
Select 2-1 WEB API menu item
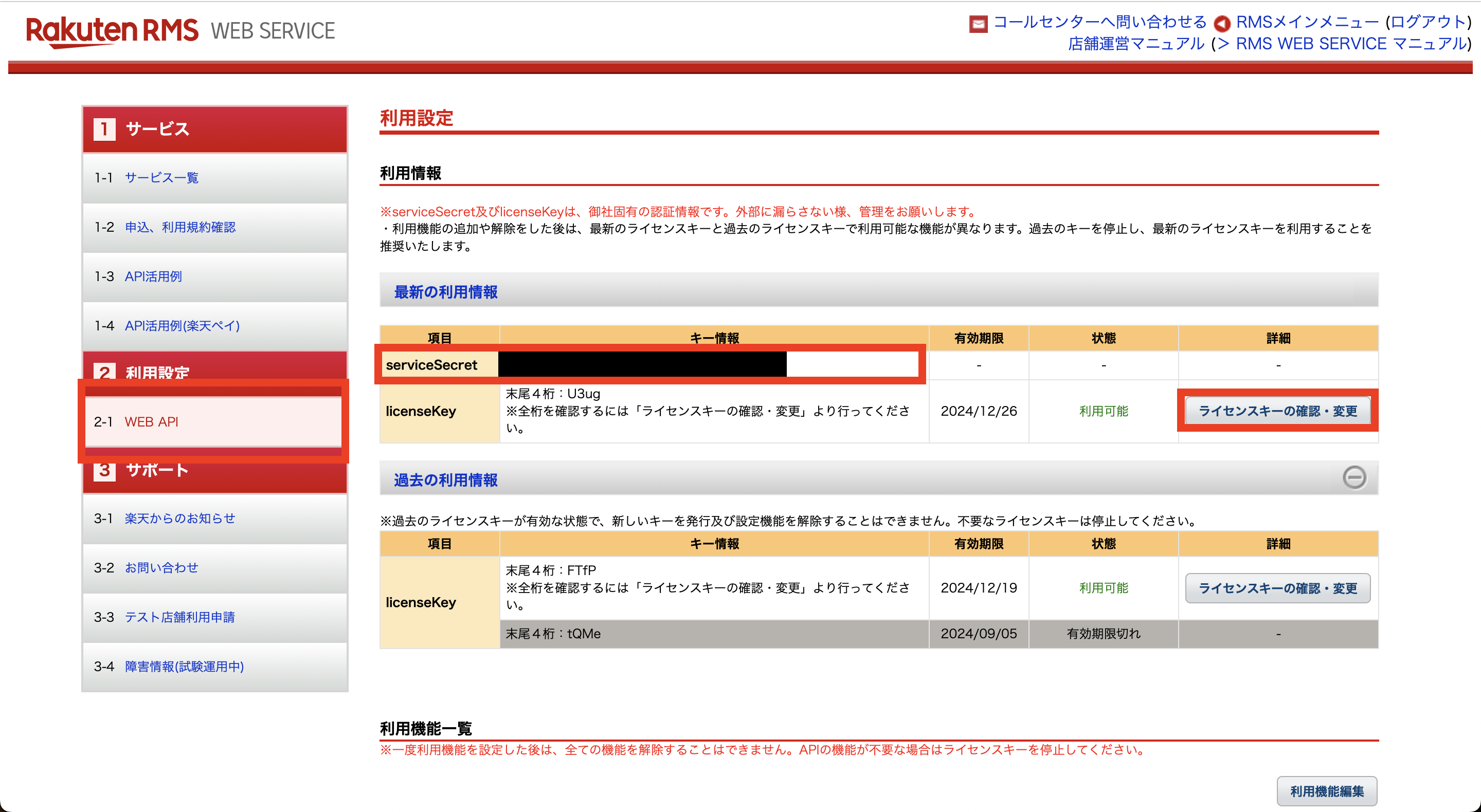pyautogui.click(x=151, y=422)
